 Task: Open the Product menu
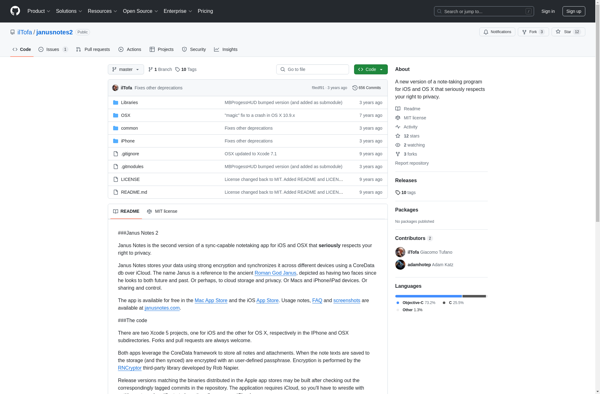(x=38, y=11)
